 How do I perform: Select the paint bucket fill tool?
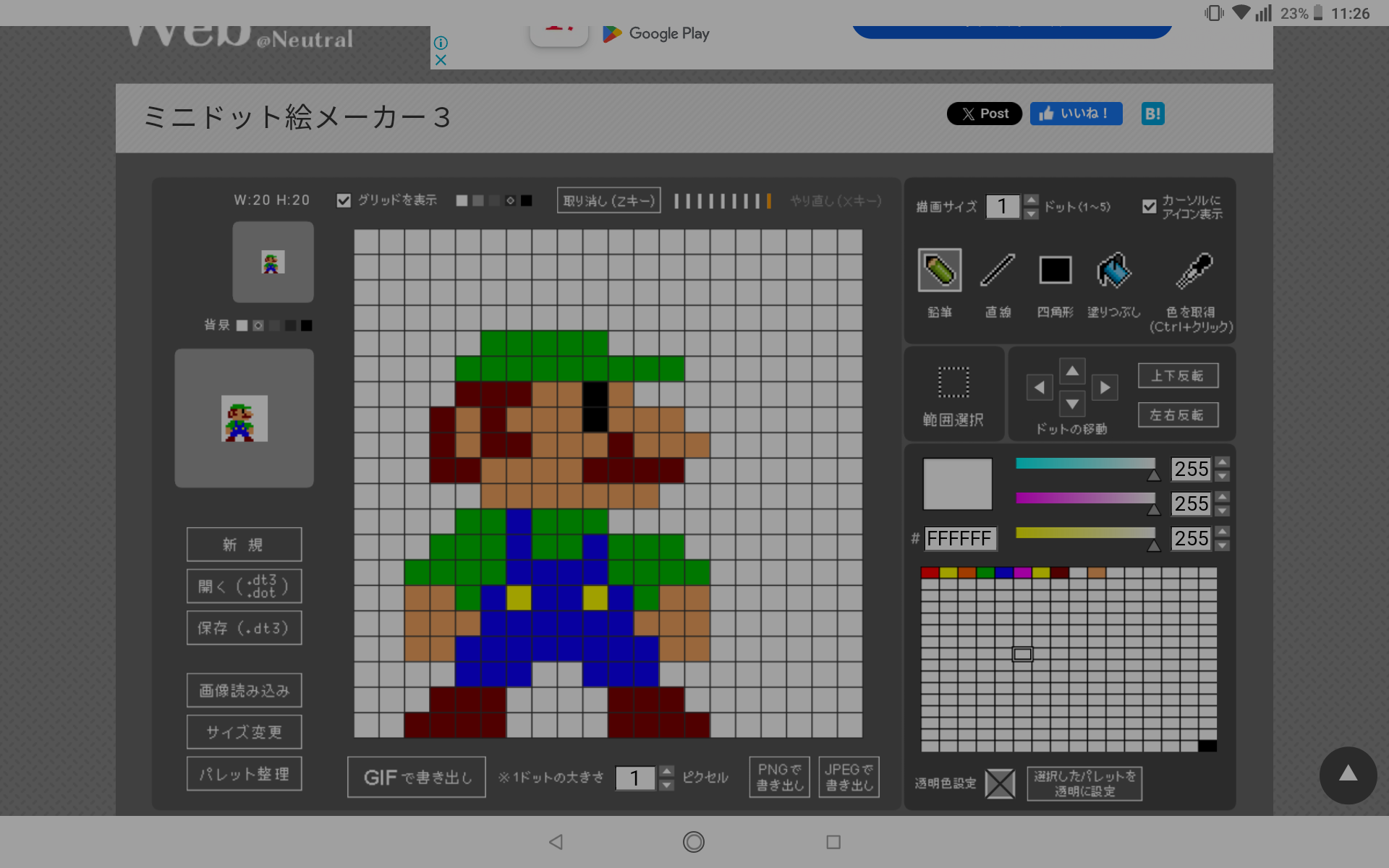1113,271
